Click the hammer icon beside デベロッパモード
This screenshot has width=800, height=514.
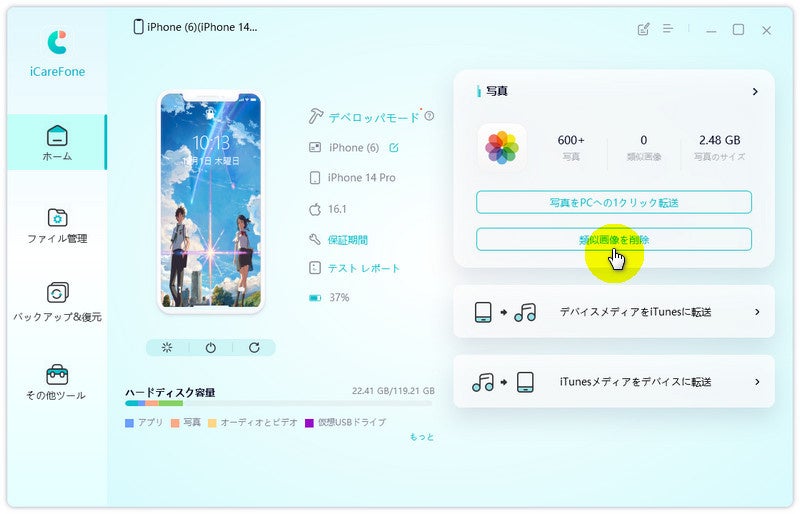click(x=315, y=116)
